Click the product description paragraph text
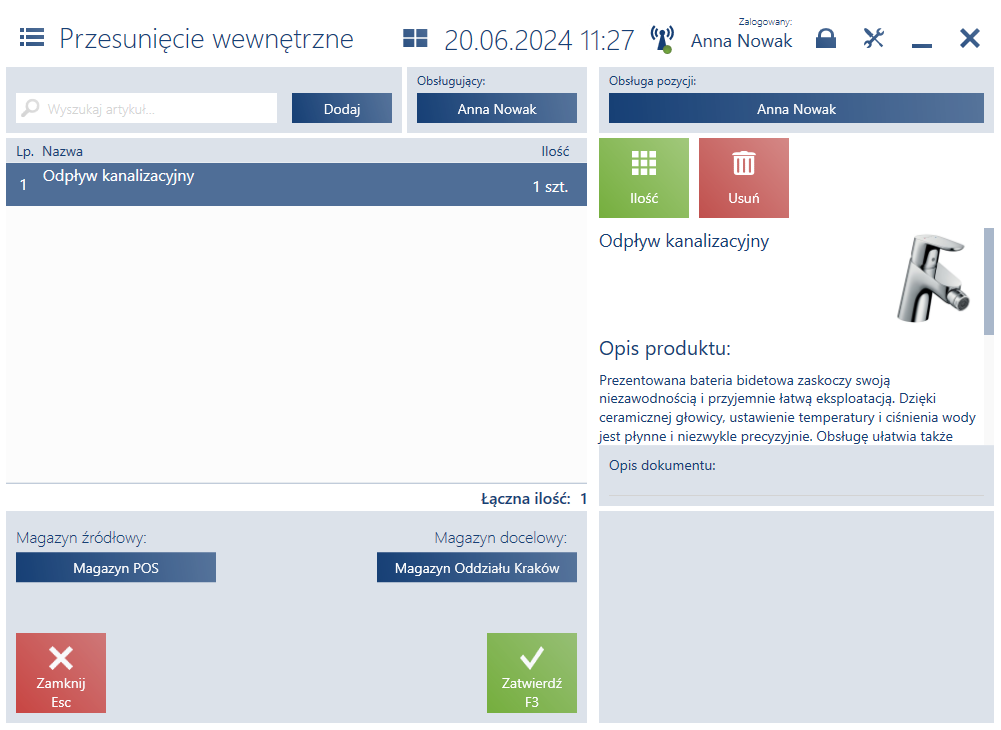The height and width of the screenshot is (730, 1001). click(787, 408)
